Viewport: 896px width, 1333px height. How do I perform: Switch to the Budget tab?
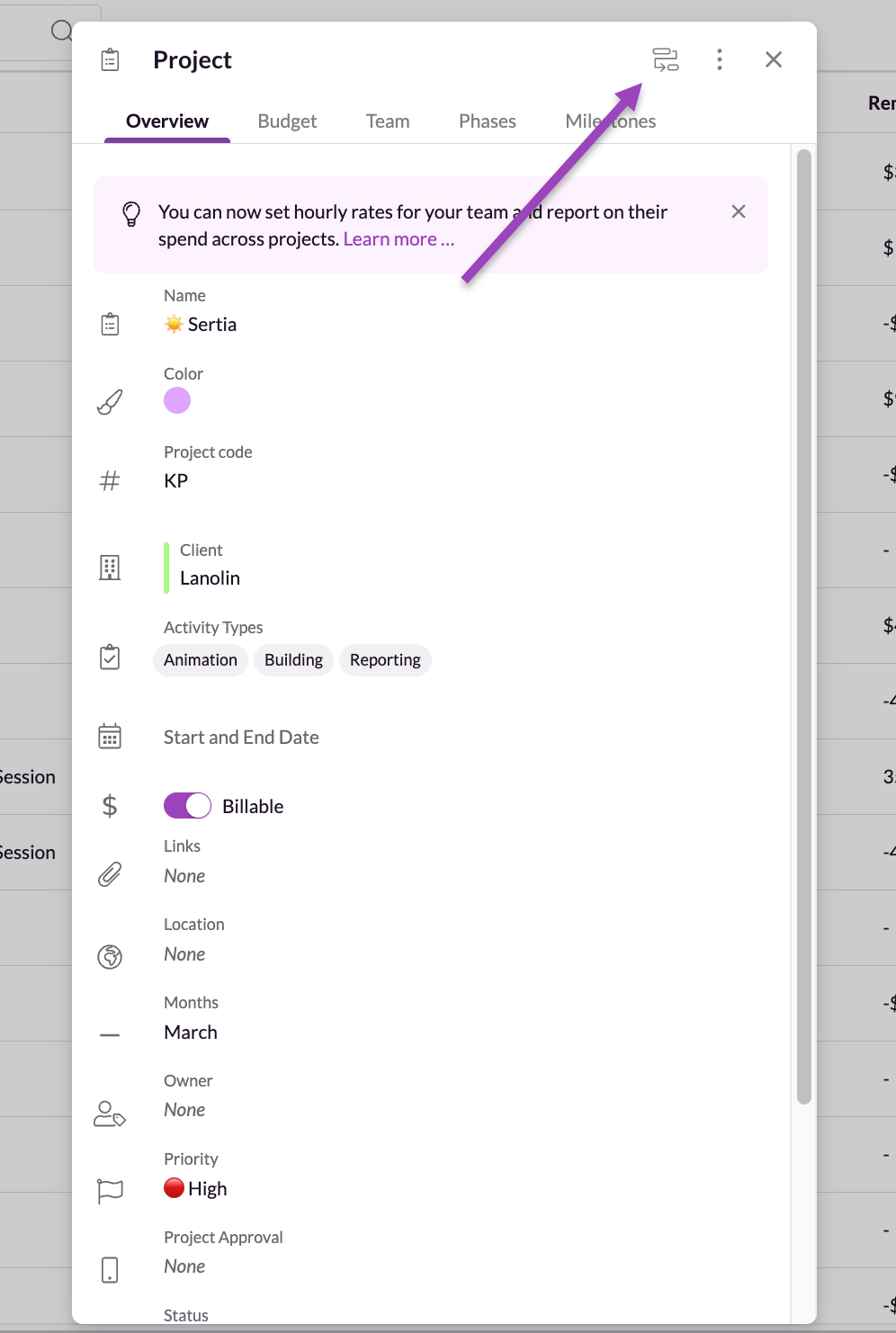point(287,121)
